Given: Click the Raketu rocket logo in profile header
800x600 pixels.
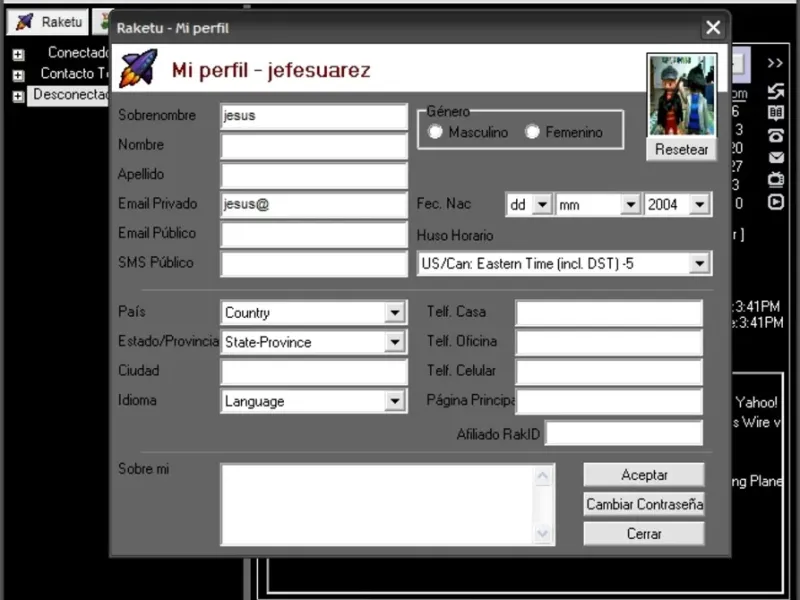Looking at the screenshot, I should (138, 68).
